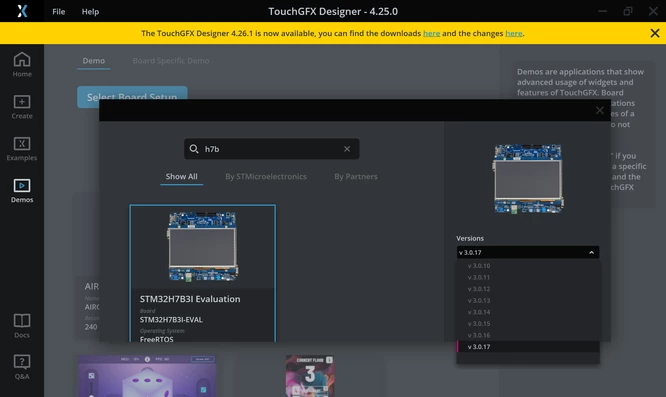
Task: Follow the changes 'here' link
Action: [x=514, y=34]
